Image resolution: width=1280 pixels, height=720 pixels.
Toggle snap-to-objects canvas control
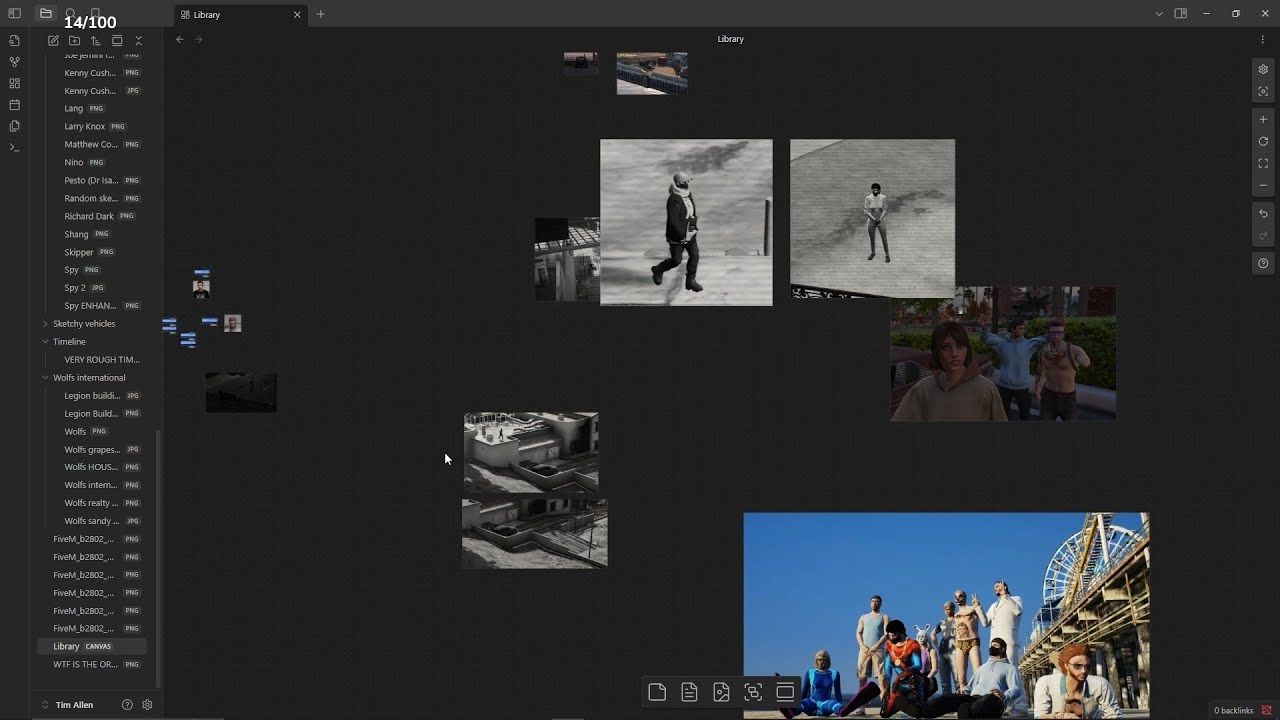pyautogui.click(x=1263, y=92)
